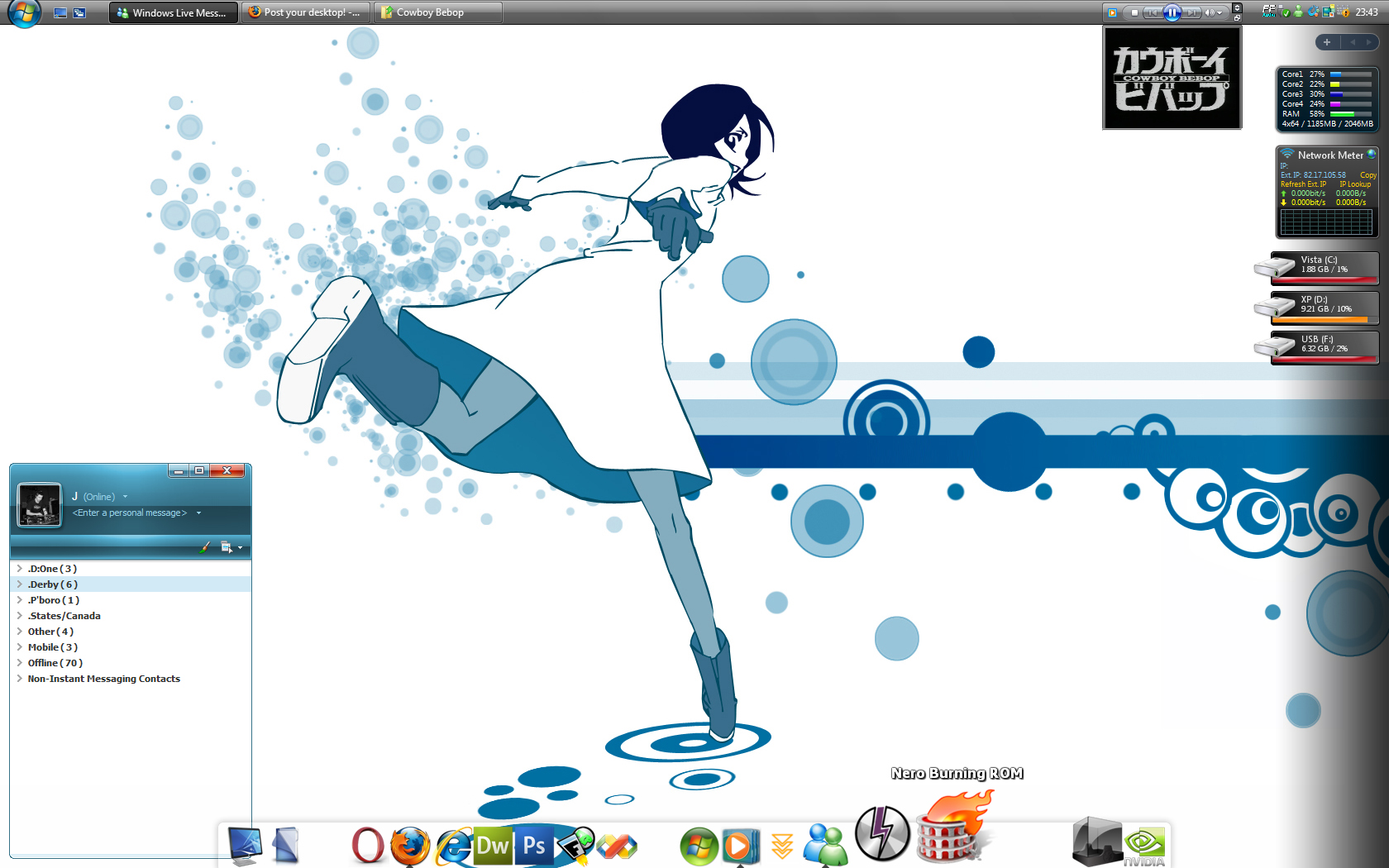Expand the .P'boro contact group
The height and width of the screenshot is (868, 1389).
click(19, 600)
